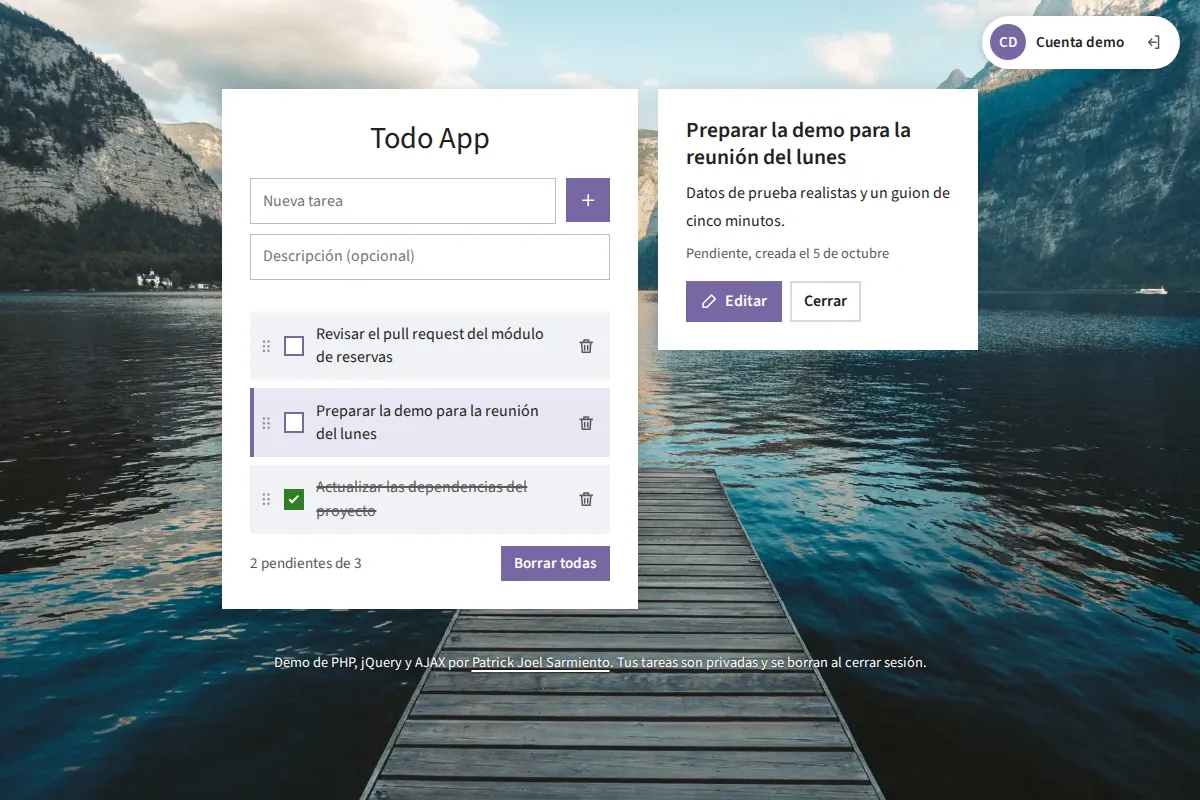Click drag handle of 'Actualizar las dependencias' task
Screen dimensions: 1200x800
(x=266, y=499)
